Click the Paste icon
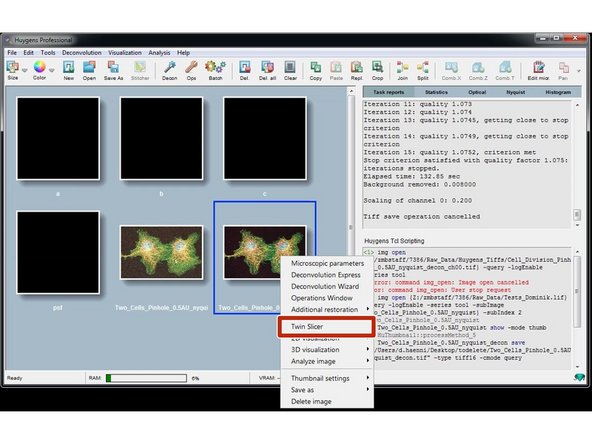This screenshot has width=592, height=444. (336, 70)
